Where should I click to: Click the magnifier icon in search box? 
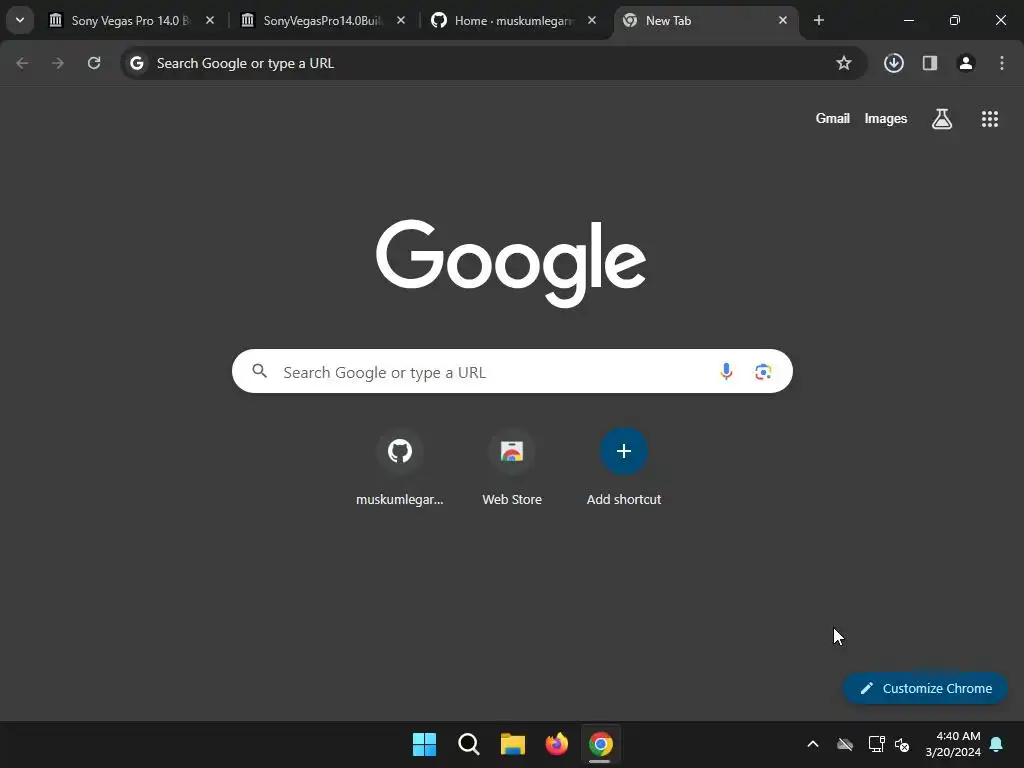click(x=259, y=372)
